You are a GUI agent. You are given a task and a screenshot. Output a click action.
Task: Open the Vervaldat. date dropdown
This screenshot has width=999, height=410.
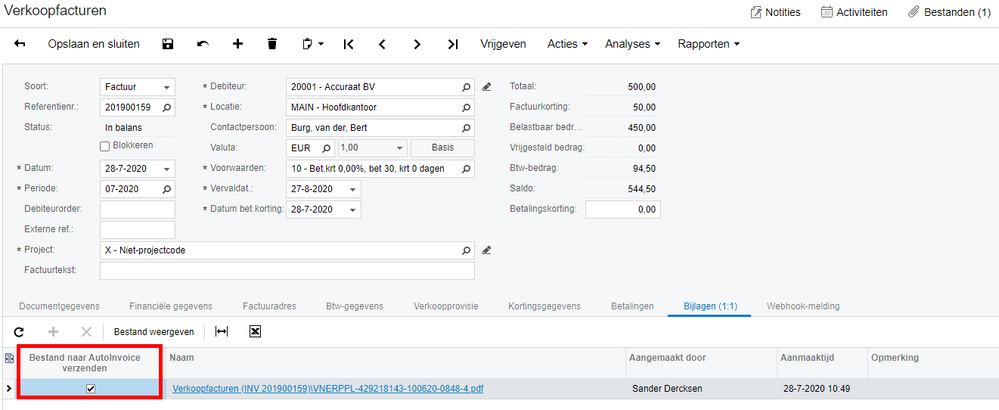353,189
